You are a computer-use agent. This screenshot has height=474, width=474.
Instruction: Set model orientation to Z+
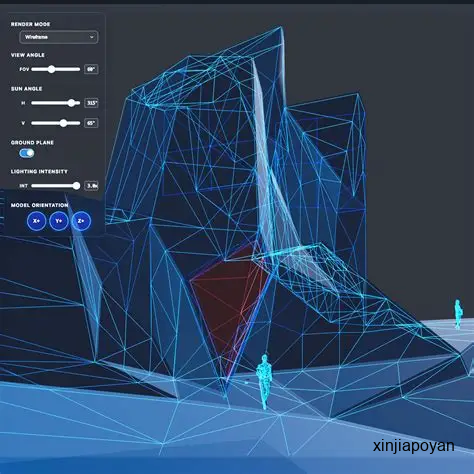click(81, 221)
